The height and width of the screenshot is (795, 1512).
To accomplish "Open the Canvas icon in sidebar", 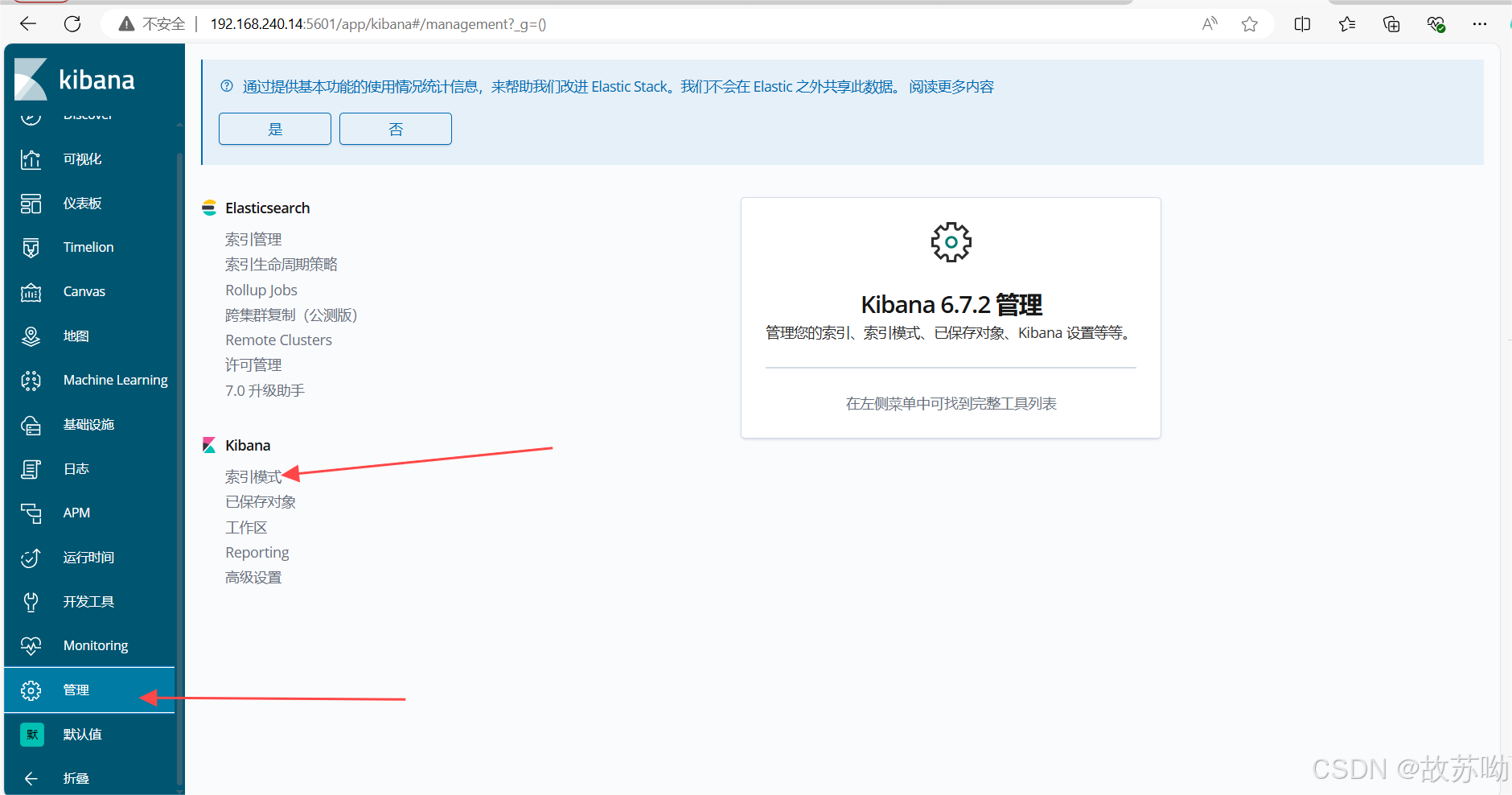I will point(31,292).
